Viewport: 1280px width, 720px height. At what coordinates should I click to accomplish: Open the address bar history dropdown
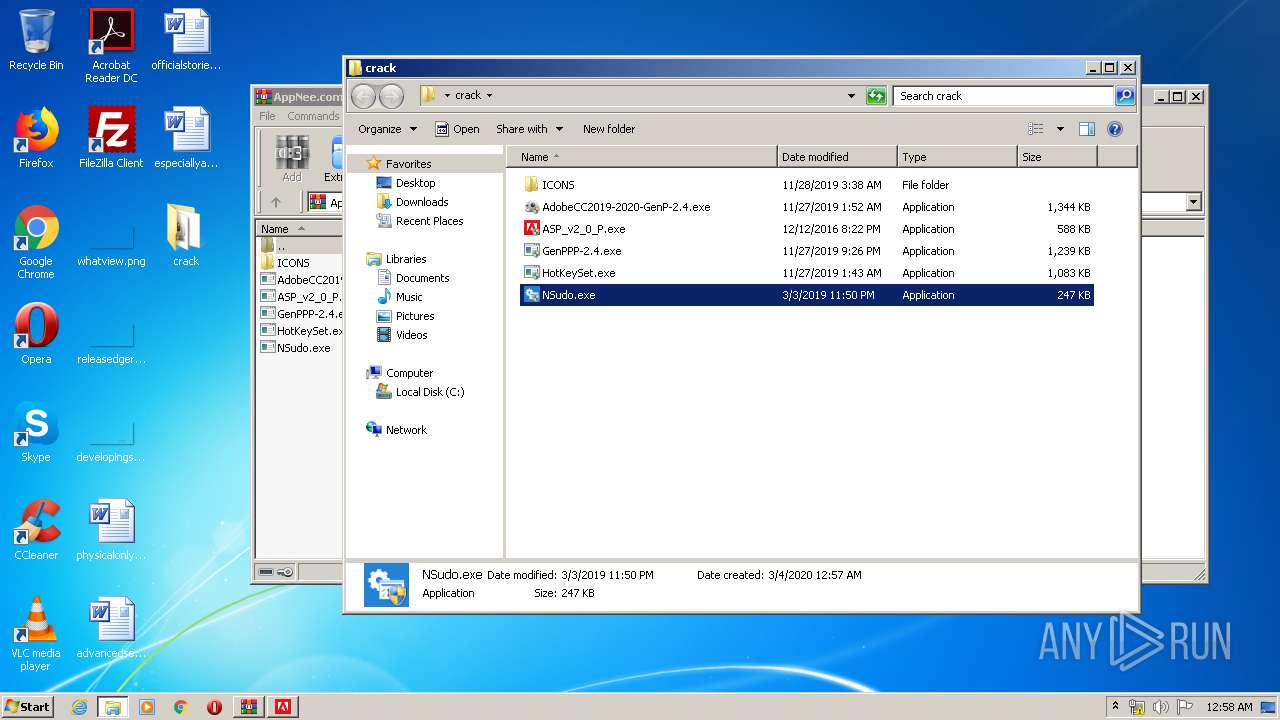click(x=851, y=96)
